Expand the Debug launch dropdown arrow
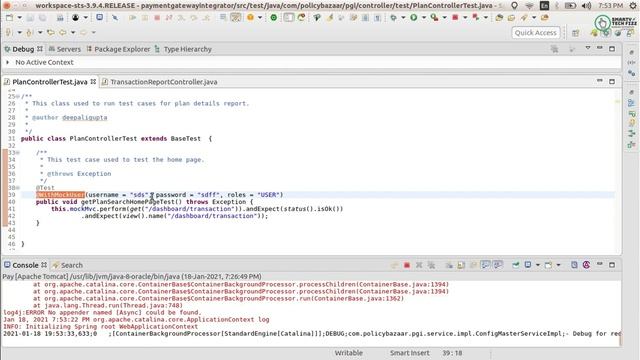The image size is (640, 360). (403, 18)
